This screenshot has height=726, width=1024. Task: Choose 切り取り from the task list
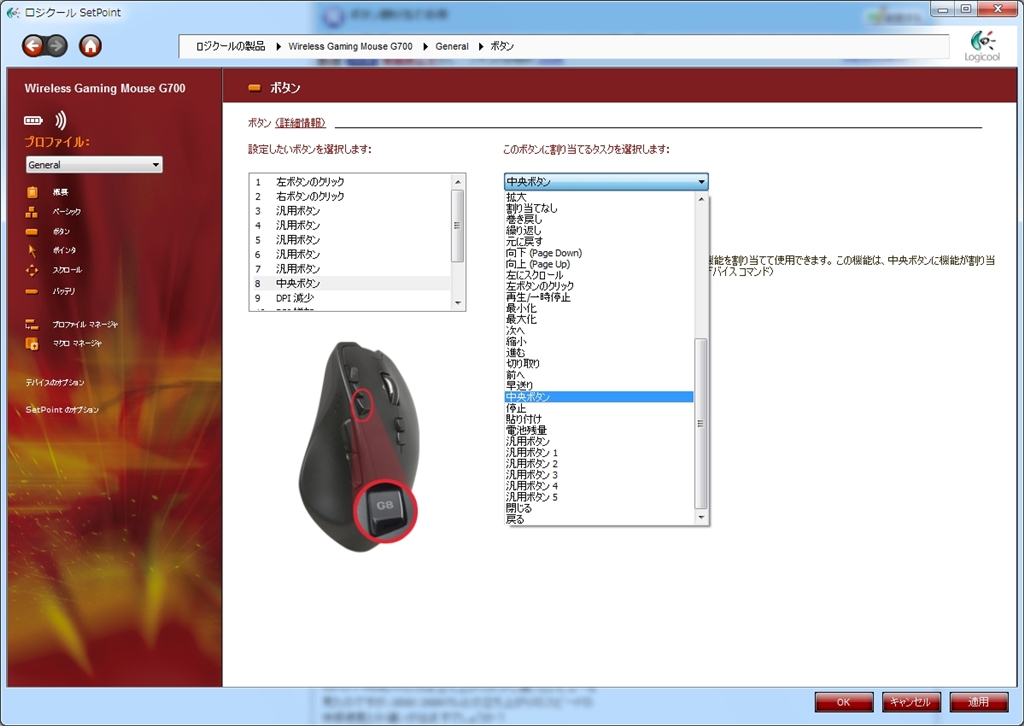(599, 364)
